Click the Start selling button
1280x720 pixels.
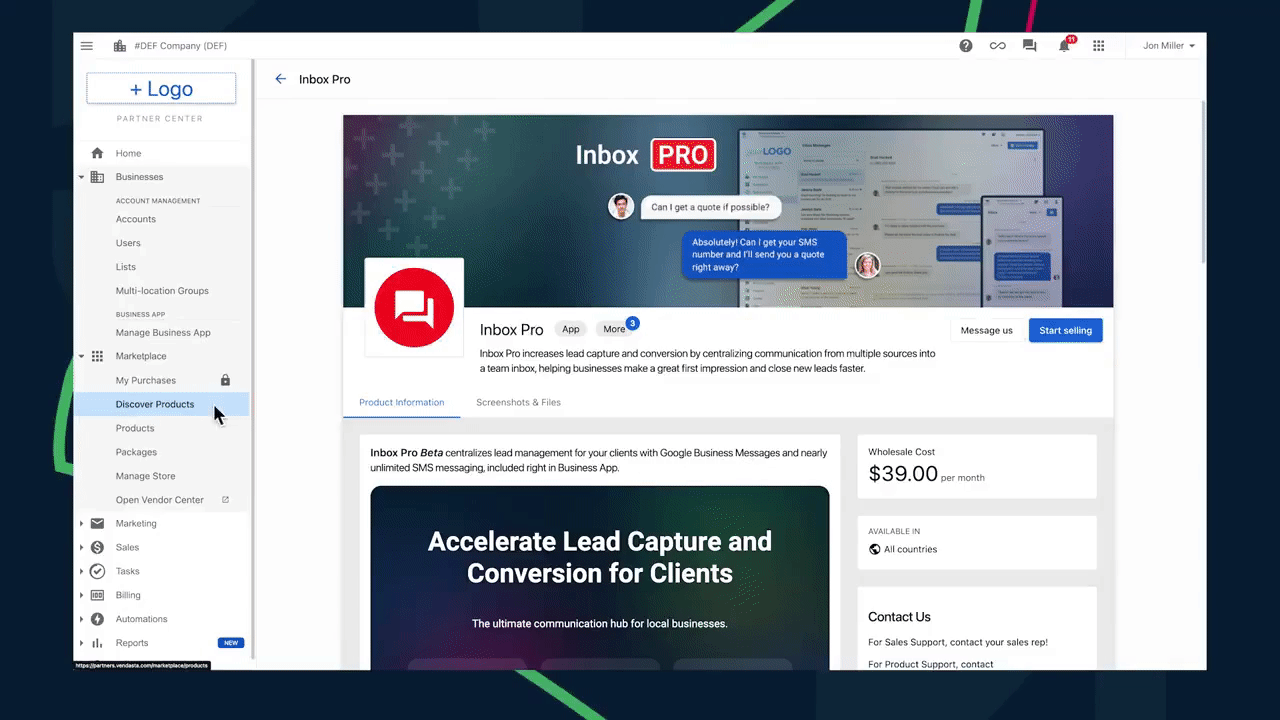[1065, 330]
